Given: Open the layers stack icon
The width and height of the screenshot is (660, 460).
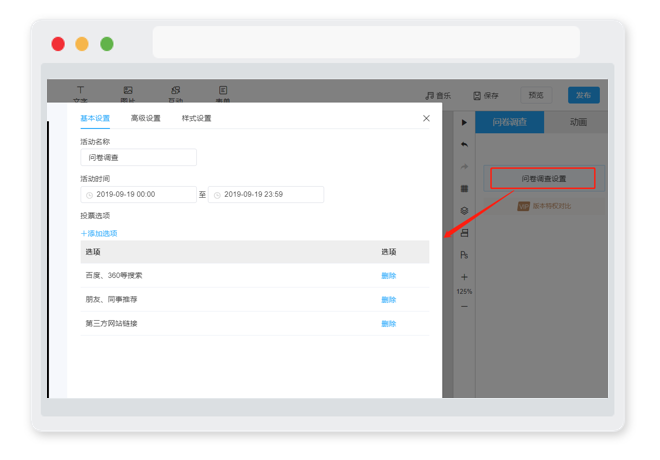Looking at the screenshot, I should pos(464,210).
